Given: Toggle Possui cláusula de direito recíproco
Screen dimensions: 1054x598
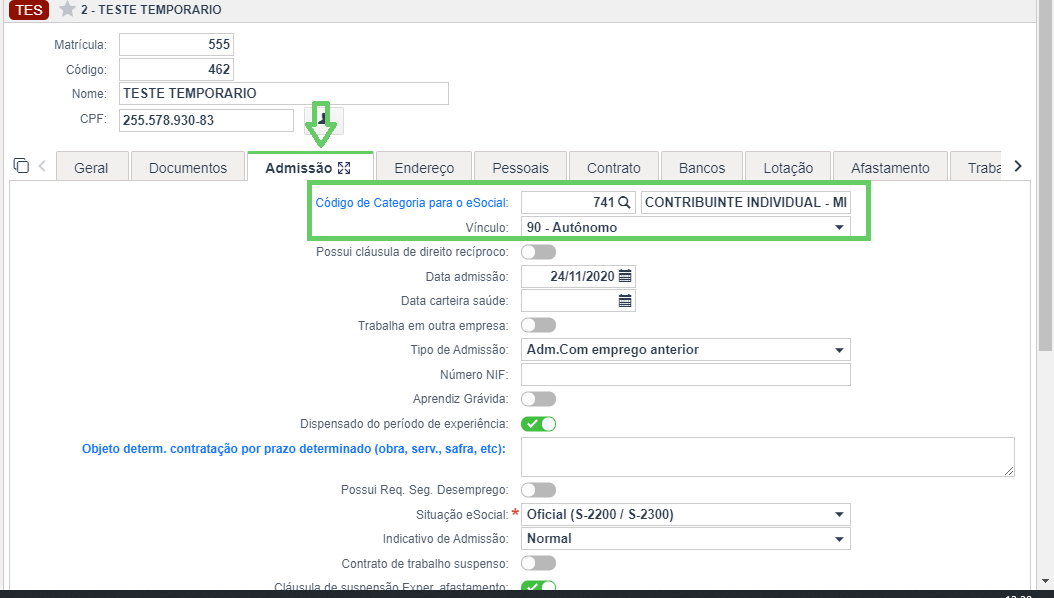Looking at the screenshot, I should pos(538,252).
